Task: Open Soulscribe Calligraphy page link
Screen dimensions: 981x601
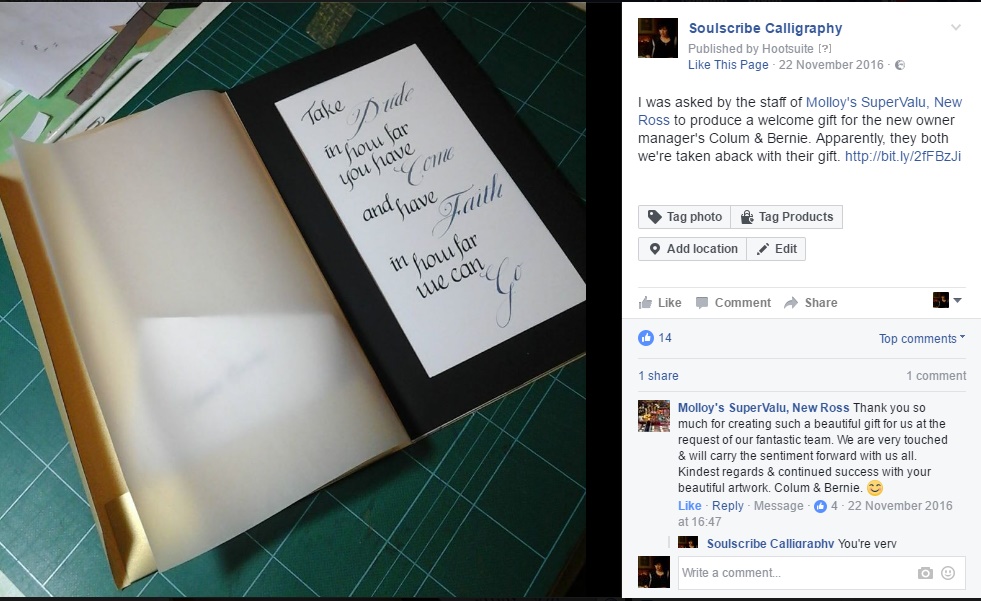Action: tap(765, 28)
